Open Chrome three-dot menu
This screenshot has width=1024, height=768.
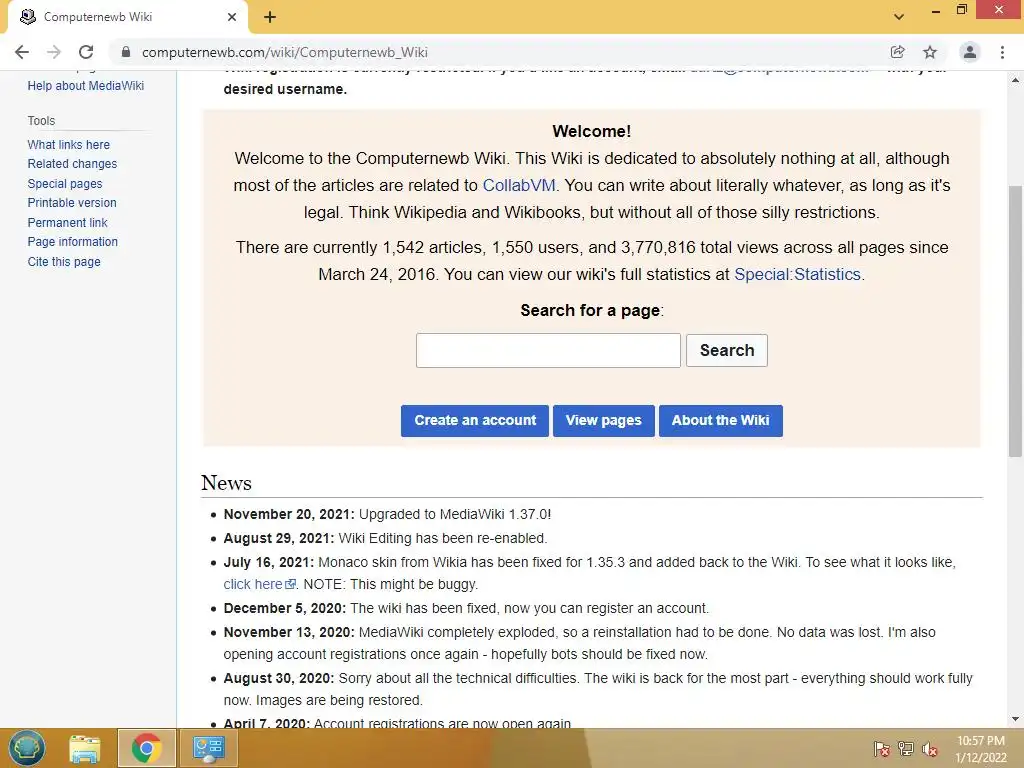1002,52
